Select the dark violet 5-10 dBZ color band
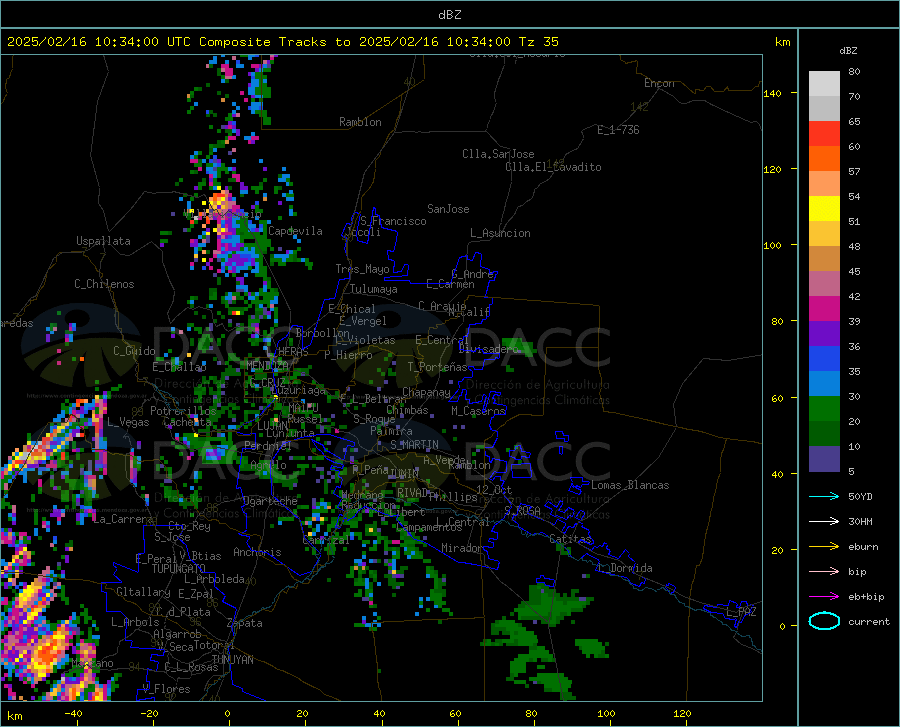The height and width of the screenshot is (727, 900). coord(824,459)
